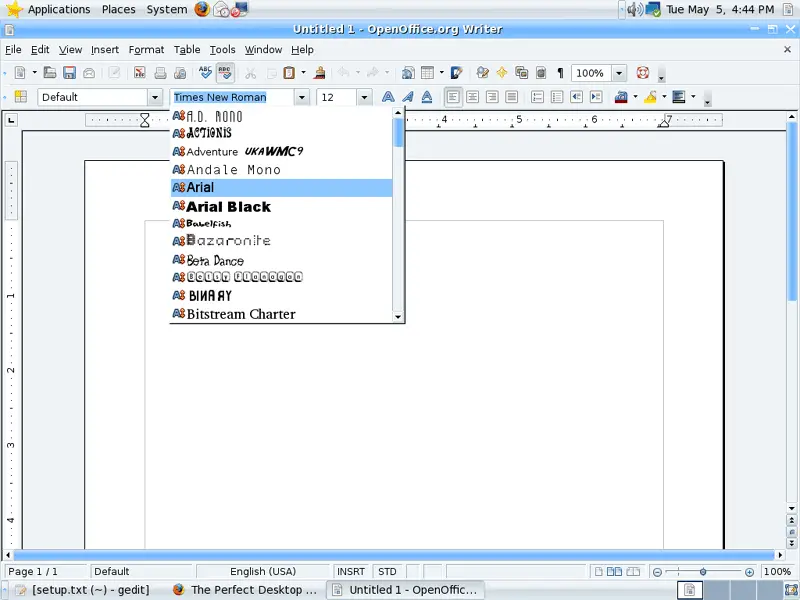The height and width of the screenshot is (600, 800).
Task: Turn on bullets list icon
Action: [x=557, y=97]
